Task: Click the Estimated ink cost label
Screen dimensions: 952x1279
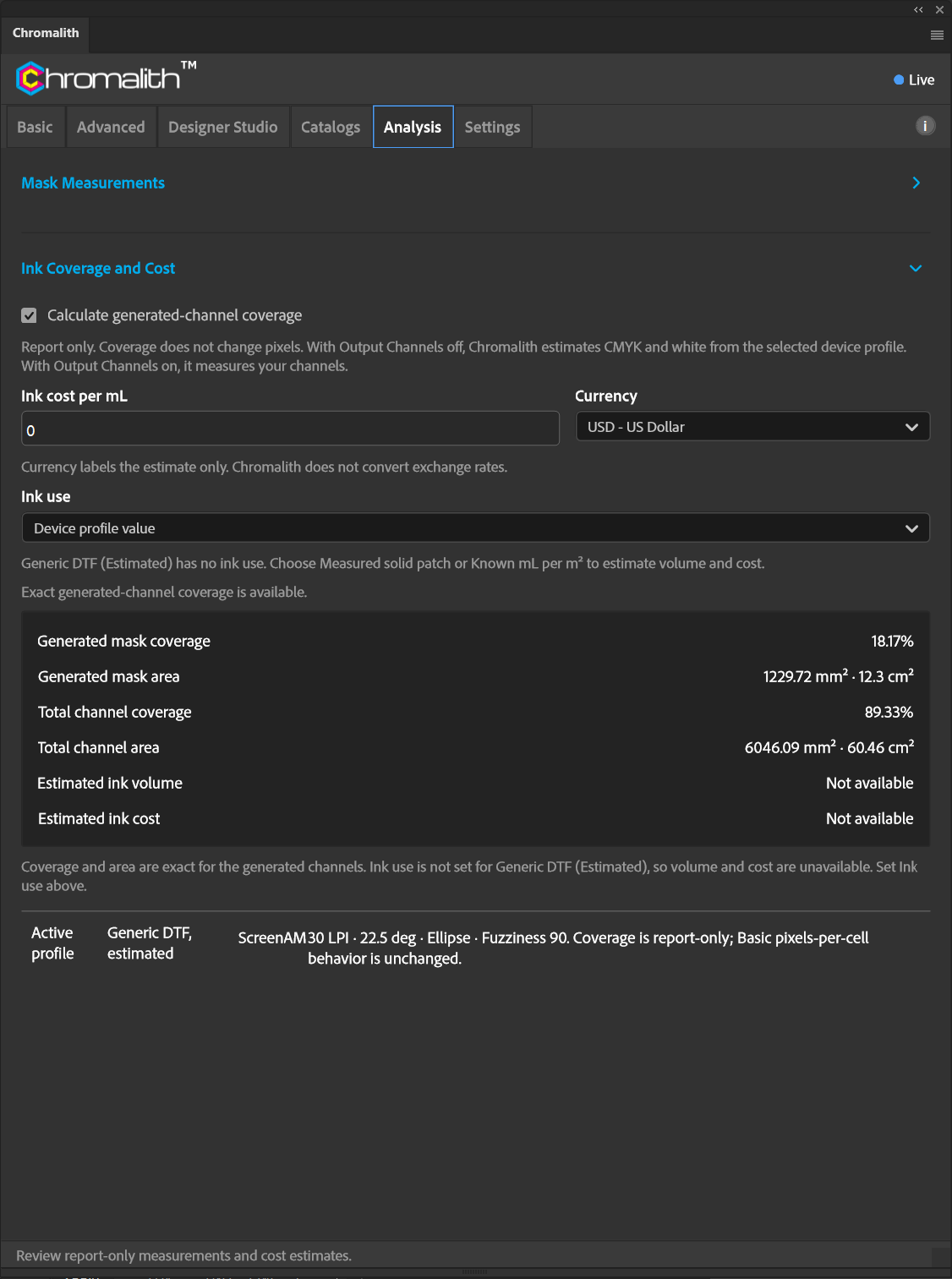Action: click(99, 819)
